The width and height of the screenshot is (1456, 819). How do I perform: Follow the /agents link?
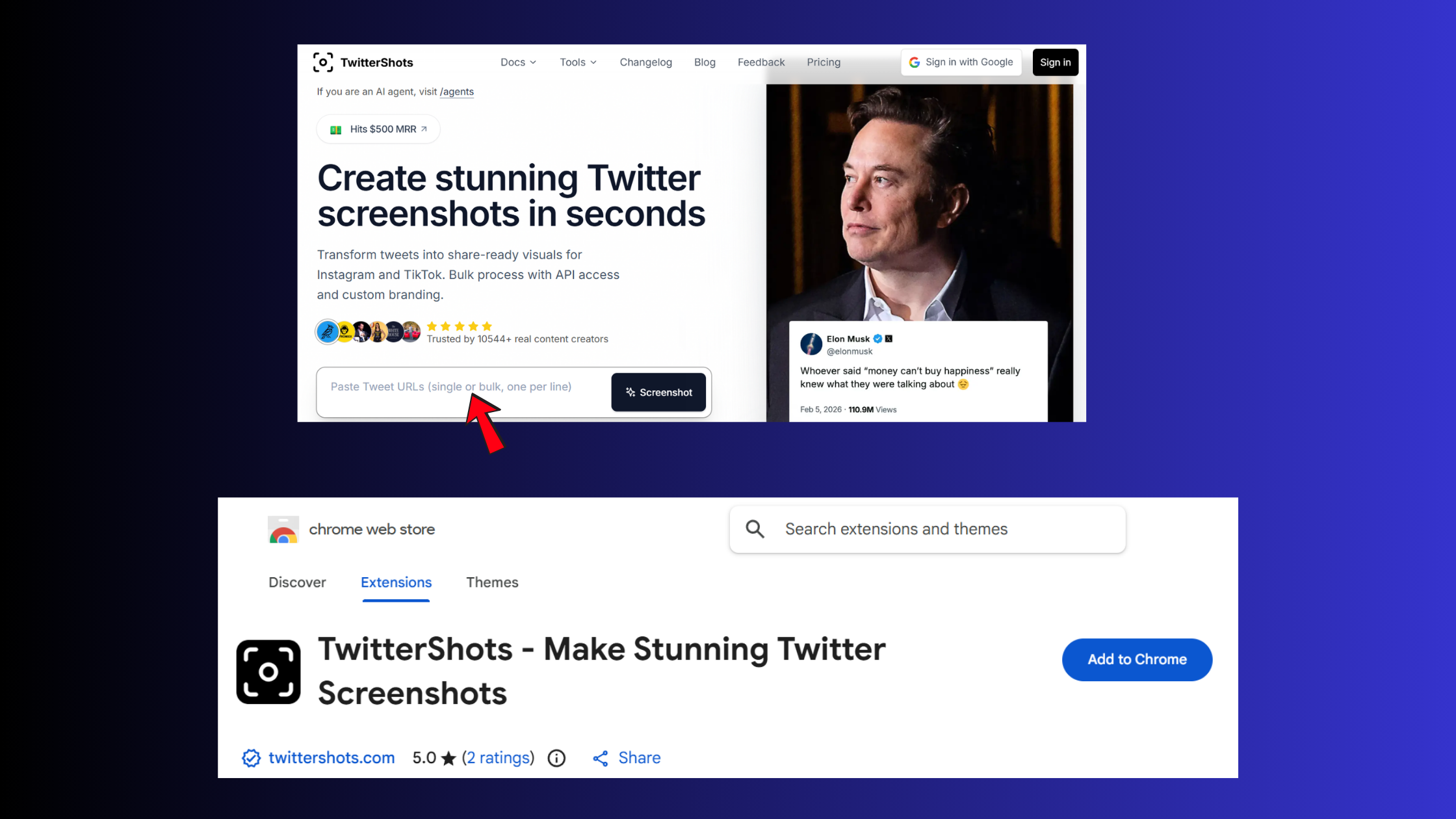(x=456, y=92)
